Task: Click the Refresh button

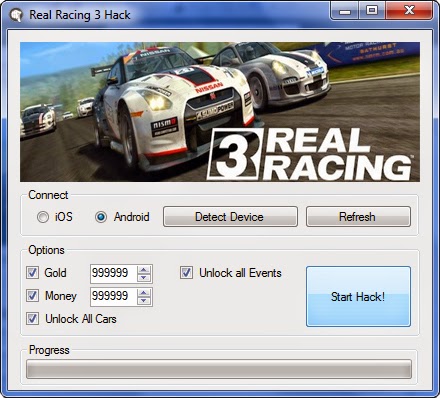Action: point(358,217)
